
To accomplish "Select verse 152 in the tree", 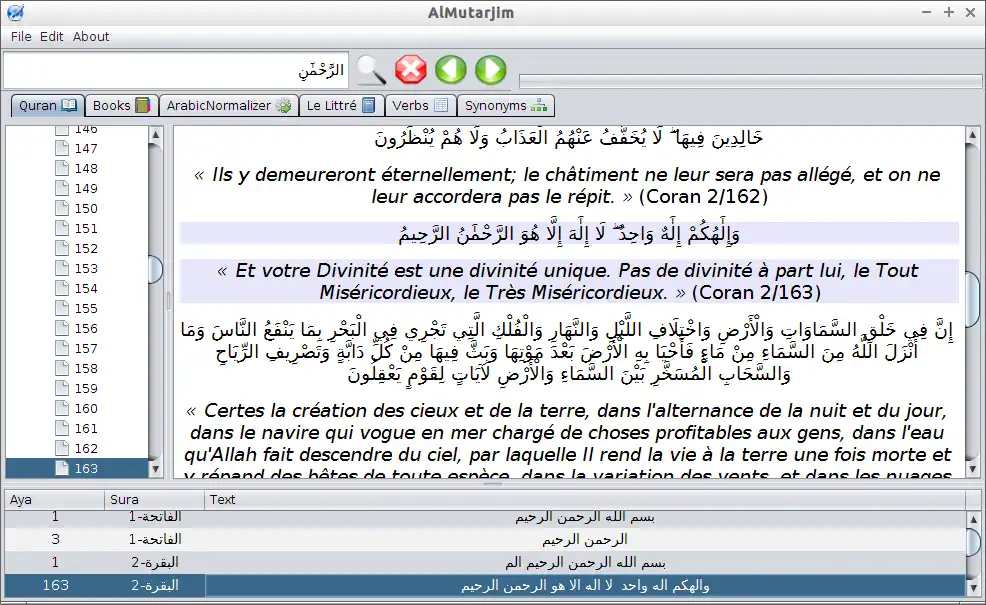I will (x=76, y=248).
